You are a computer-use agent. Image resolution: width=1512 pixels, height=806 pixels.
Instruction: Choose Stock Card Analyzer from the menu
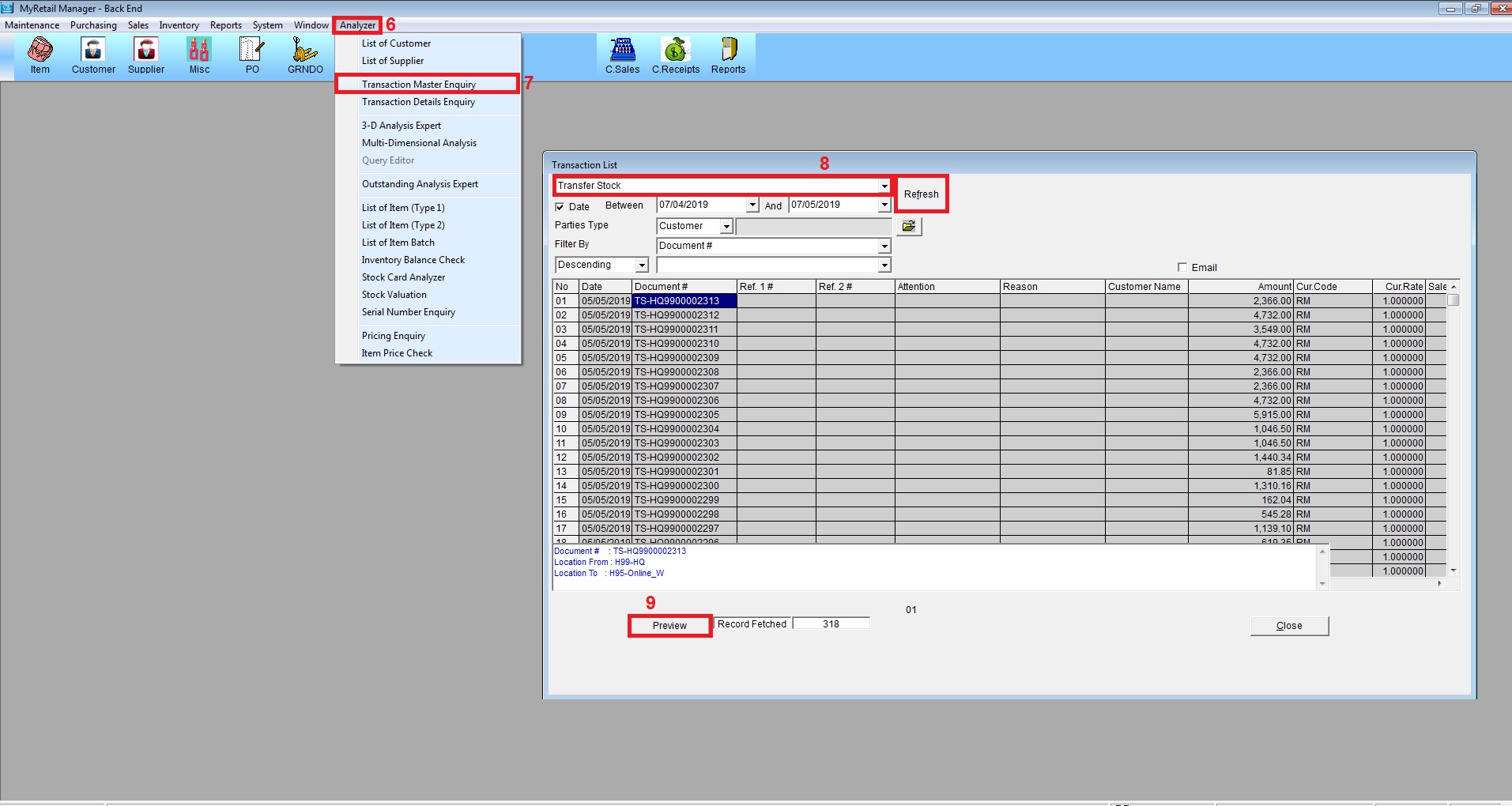pyautogui.click(x=403, y=277)
